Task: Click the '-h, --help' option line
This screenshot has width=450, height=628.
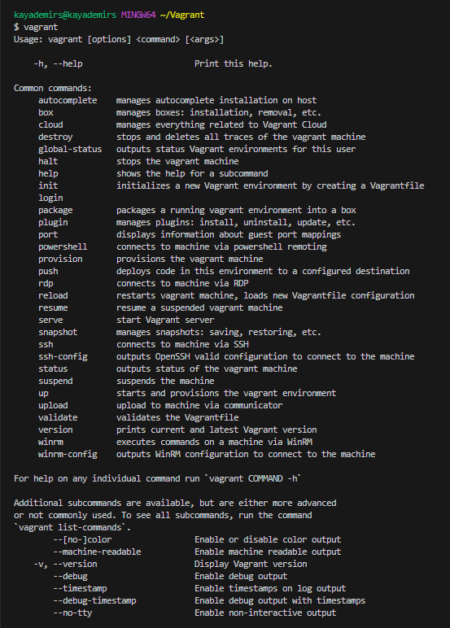Action: click(58, 64)
